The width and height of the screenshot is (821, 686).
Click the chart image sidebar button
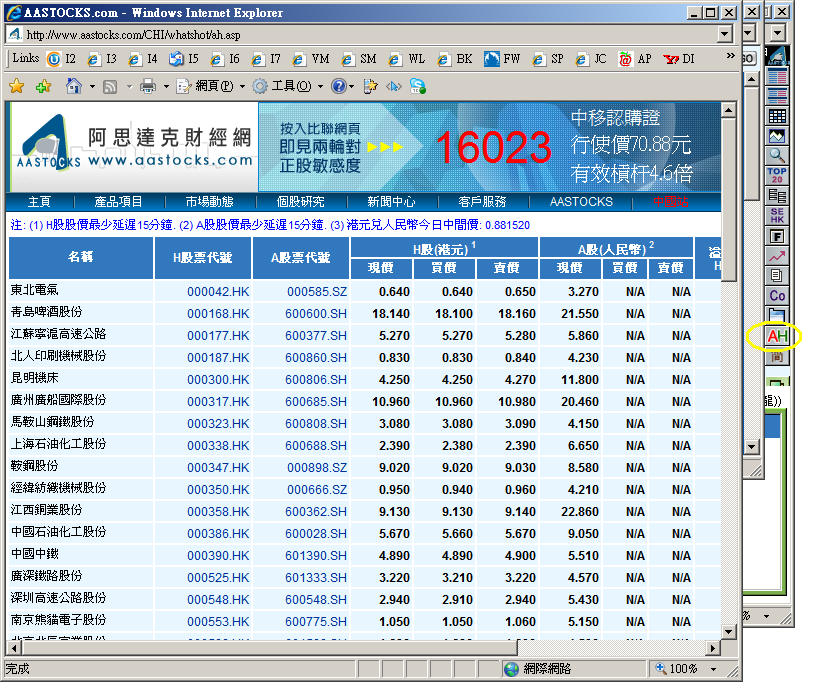click(x=777, y=136)
